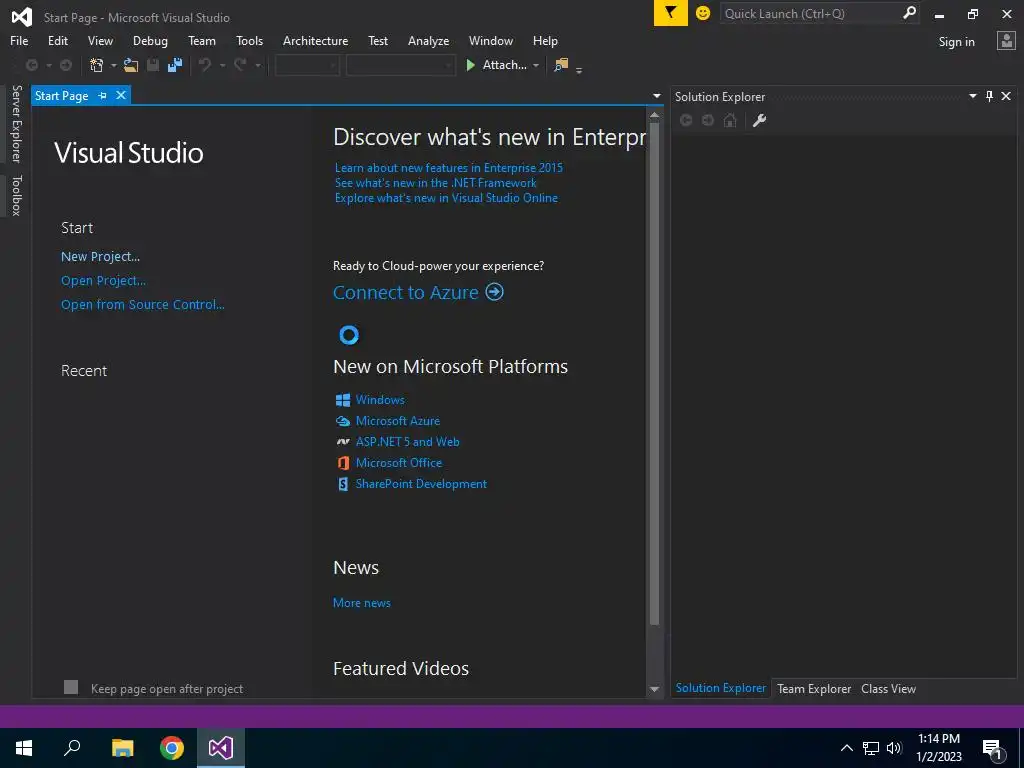
Task: Open the Analyze menu
Action: (428, 40)
